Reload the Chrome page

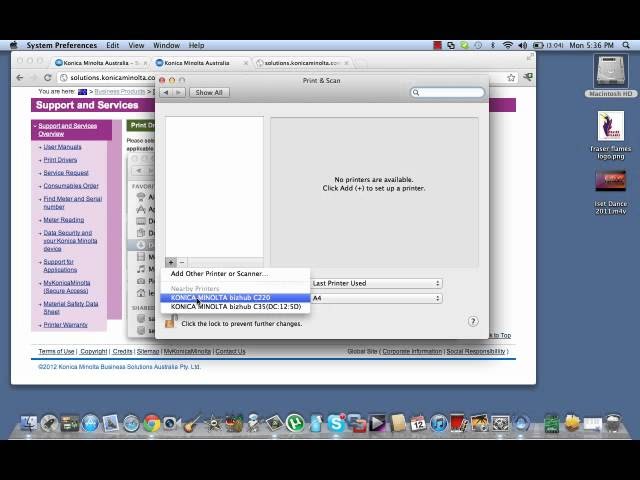click(x=47, y=78)
